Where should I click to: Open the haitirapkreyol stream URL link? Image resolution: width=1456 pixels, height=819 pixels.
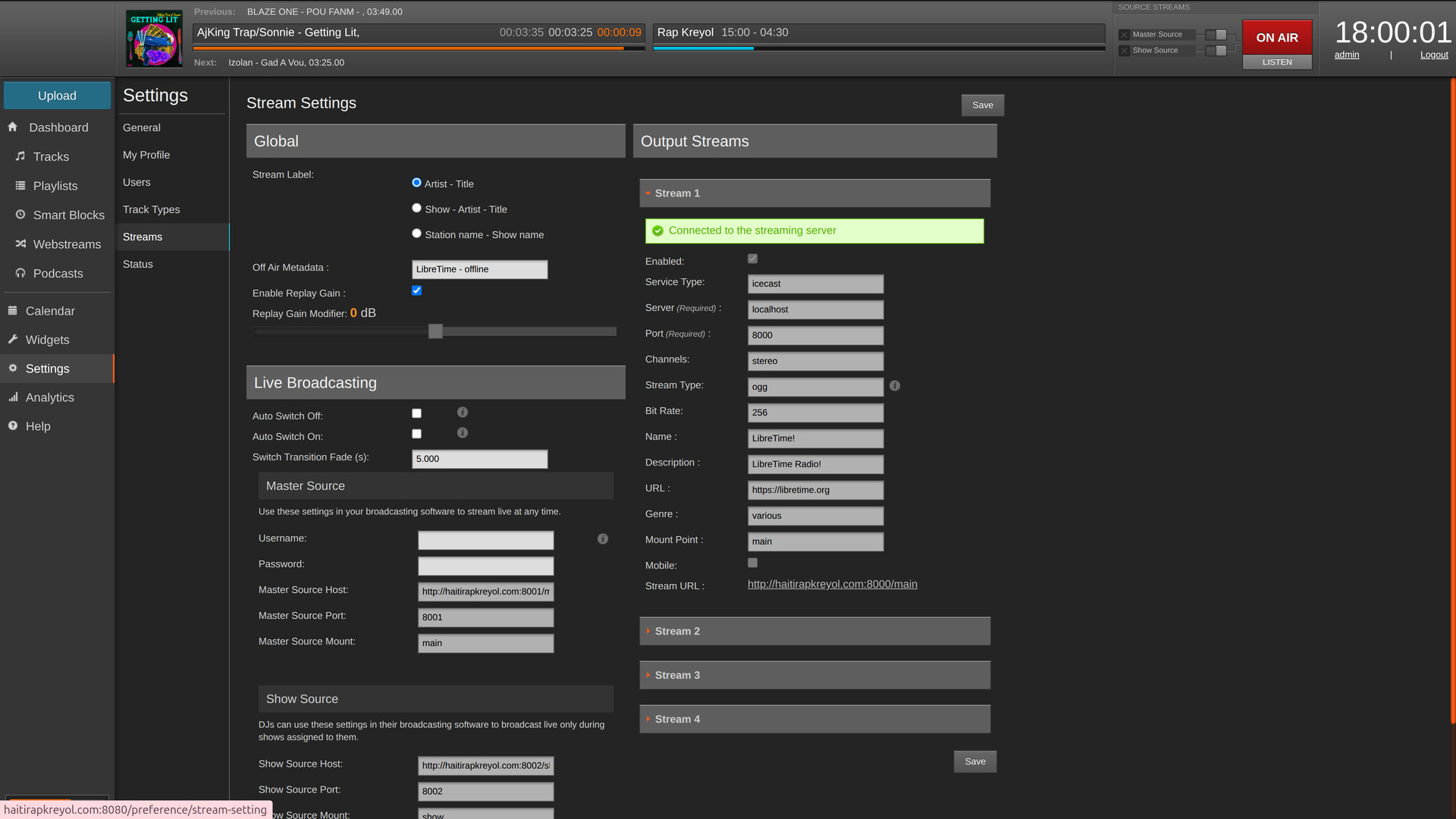pyautogui.click(x=832, y=584)
